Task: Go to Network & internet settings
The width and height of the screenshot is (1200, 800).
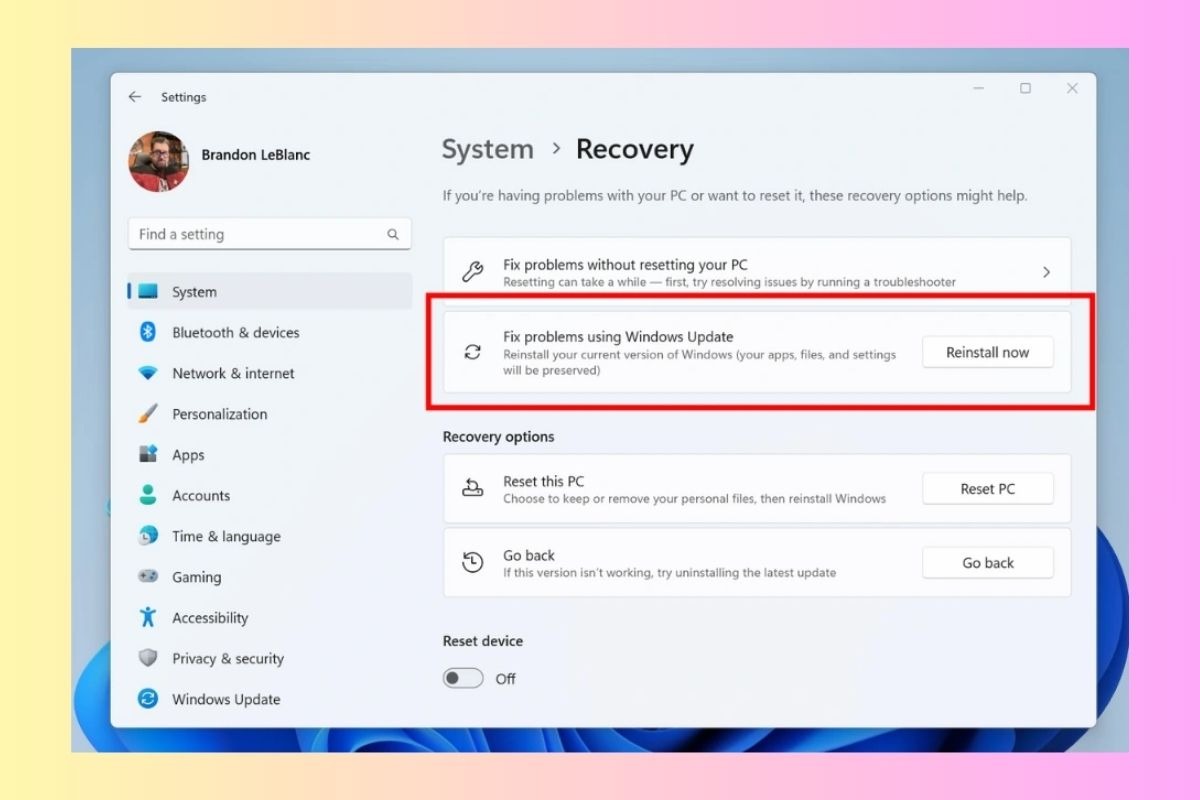Action: [x=270, y=373]
